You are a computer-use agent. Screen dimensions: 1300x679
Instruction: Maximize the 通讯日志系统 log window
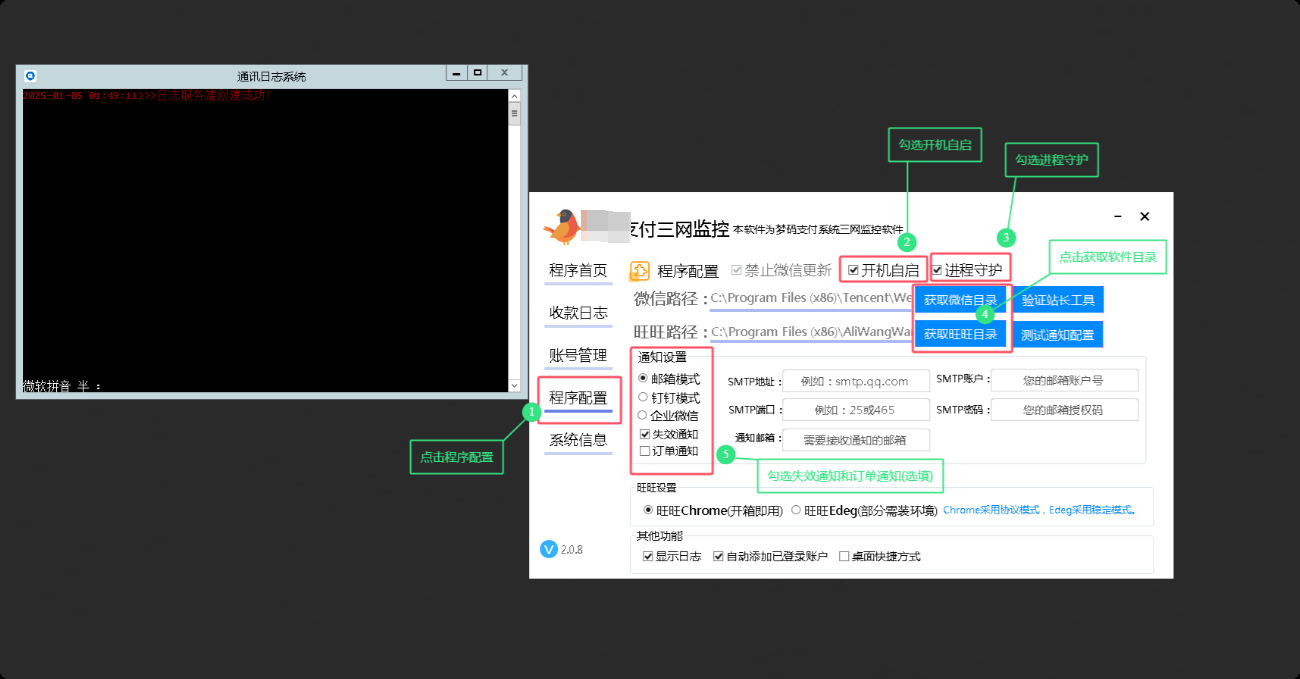tap(478, 73)
